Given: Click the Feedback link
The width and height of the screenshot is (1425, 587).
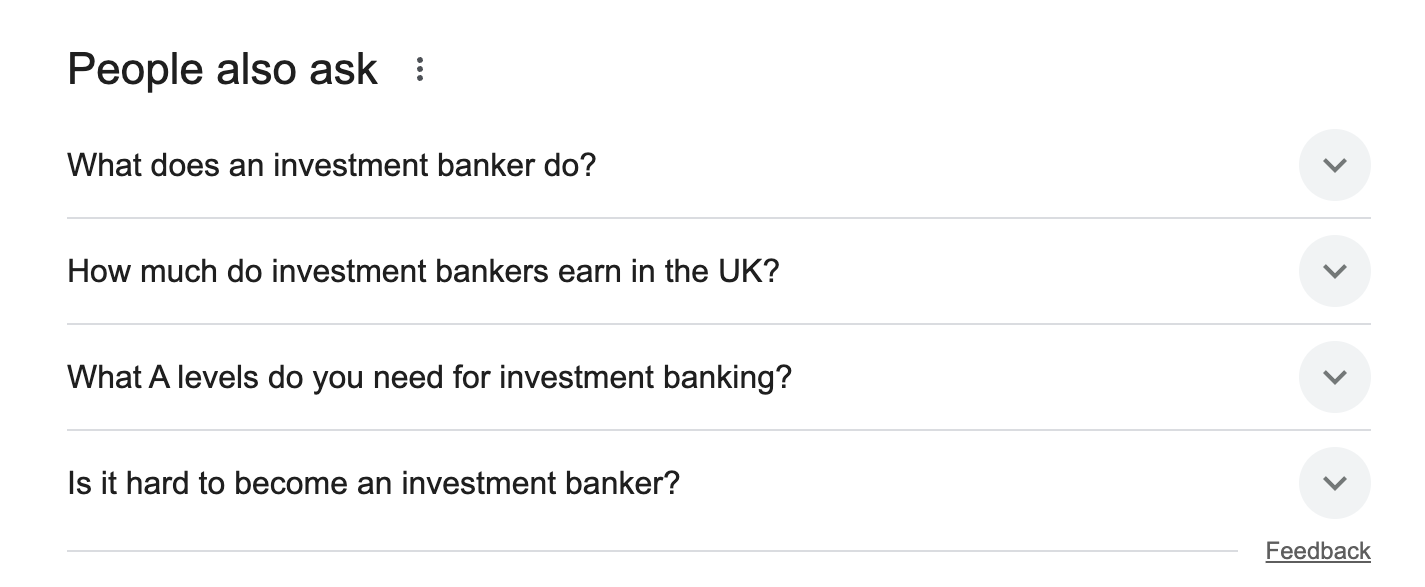Looking at the screenshot, I should (x=1317, y=551).
